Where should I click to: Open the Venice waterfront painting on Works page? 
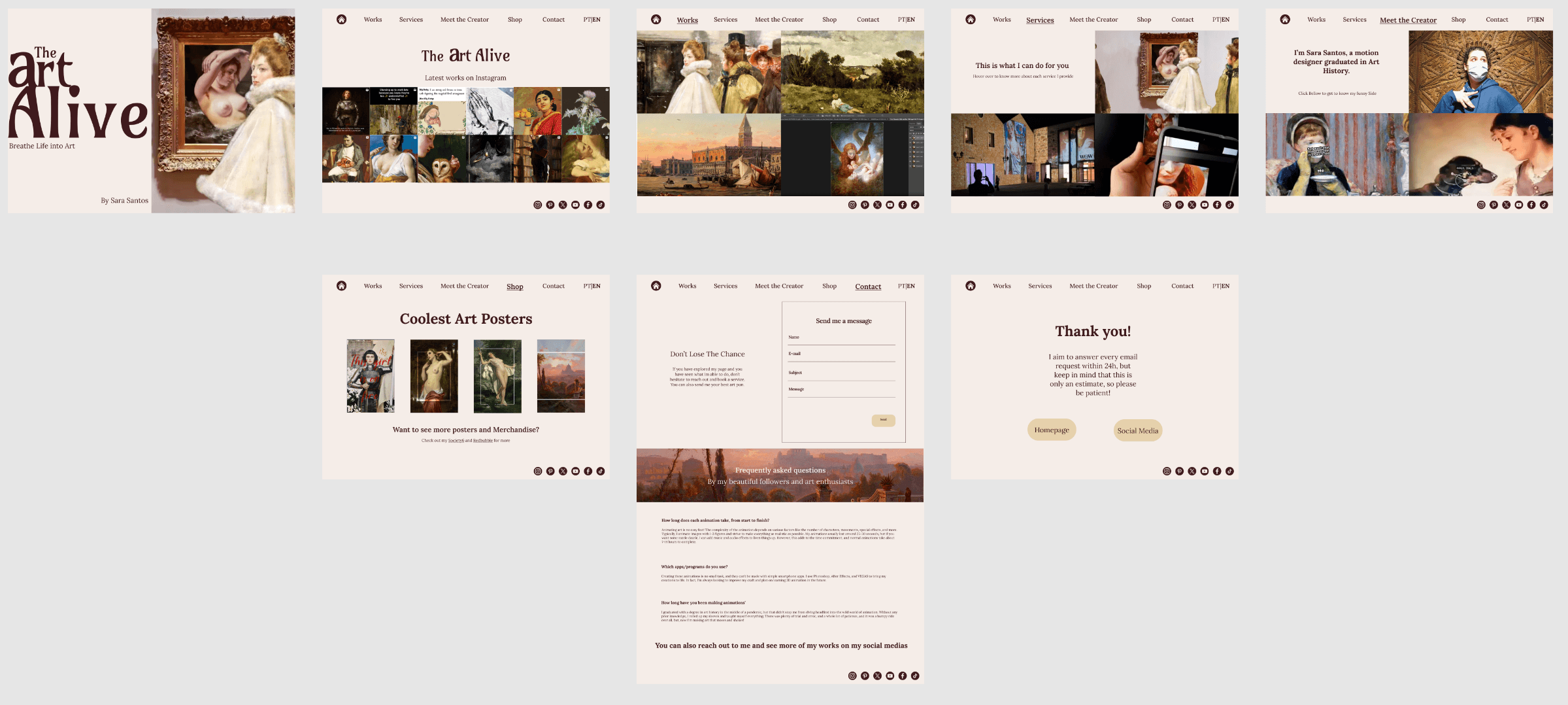click(x=709, y=155)
